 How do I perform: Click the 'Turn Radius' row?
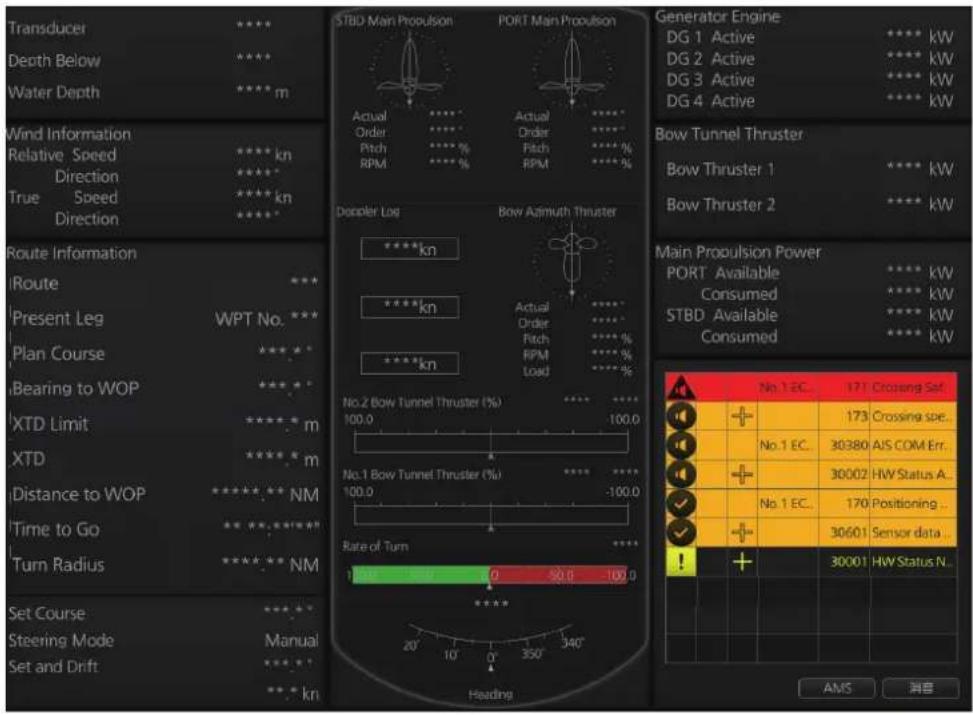pyautogui.click(x=165, y=565)
